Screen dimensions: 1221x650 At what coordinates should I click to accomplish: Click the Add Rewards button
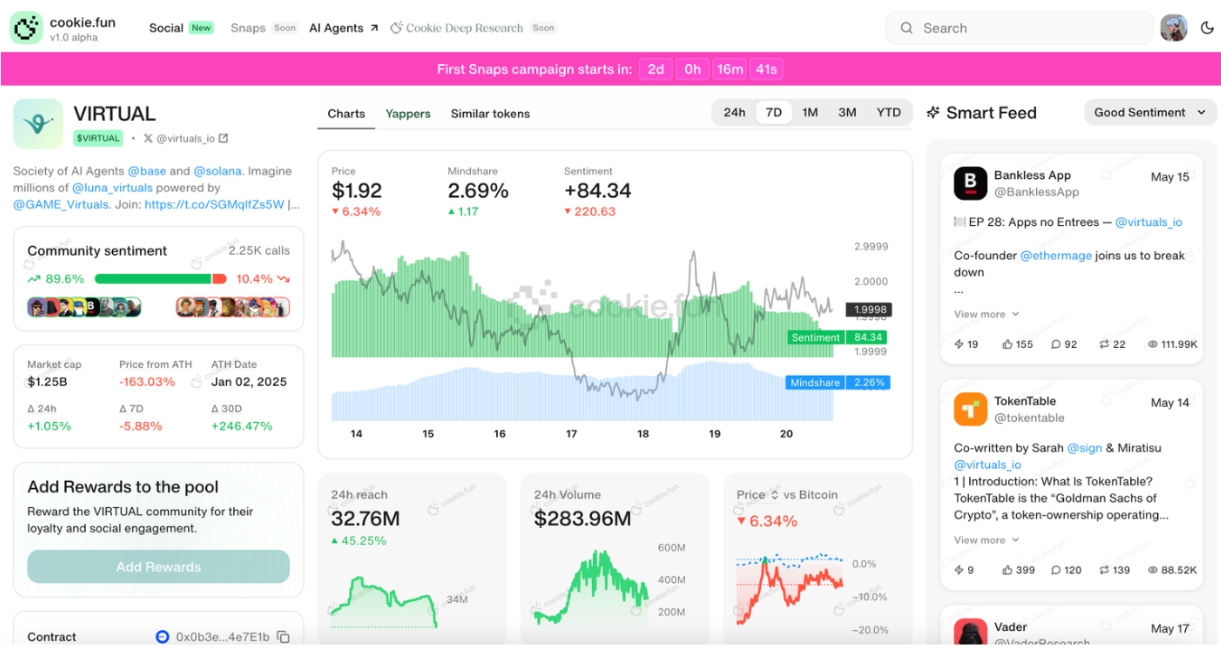pyautogui.click(x=158, y=566)
